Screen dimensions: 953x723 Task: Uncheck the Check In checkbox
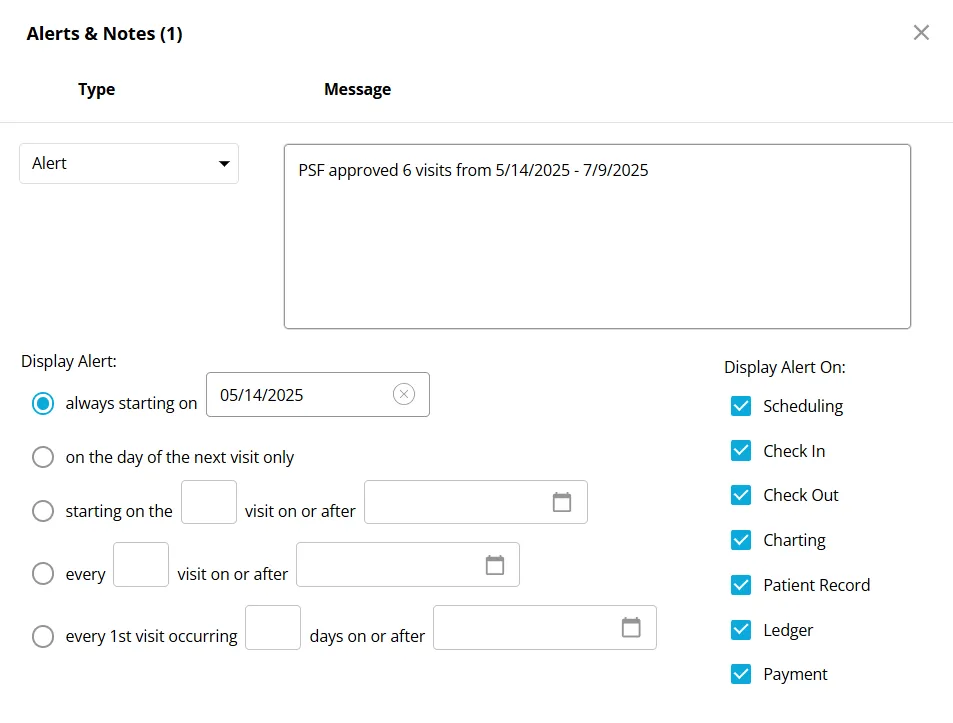pos(741,451)
